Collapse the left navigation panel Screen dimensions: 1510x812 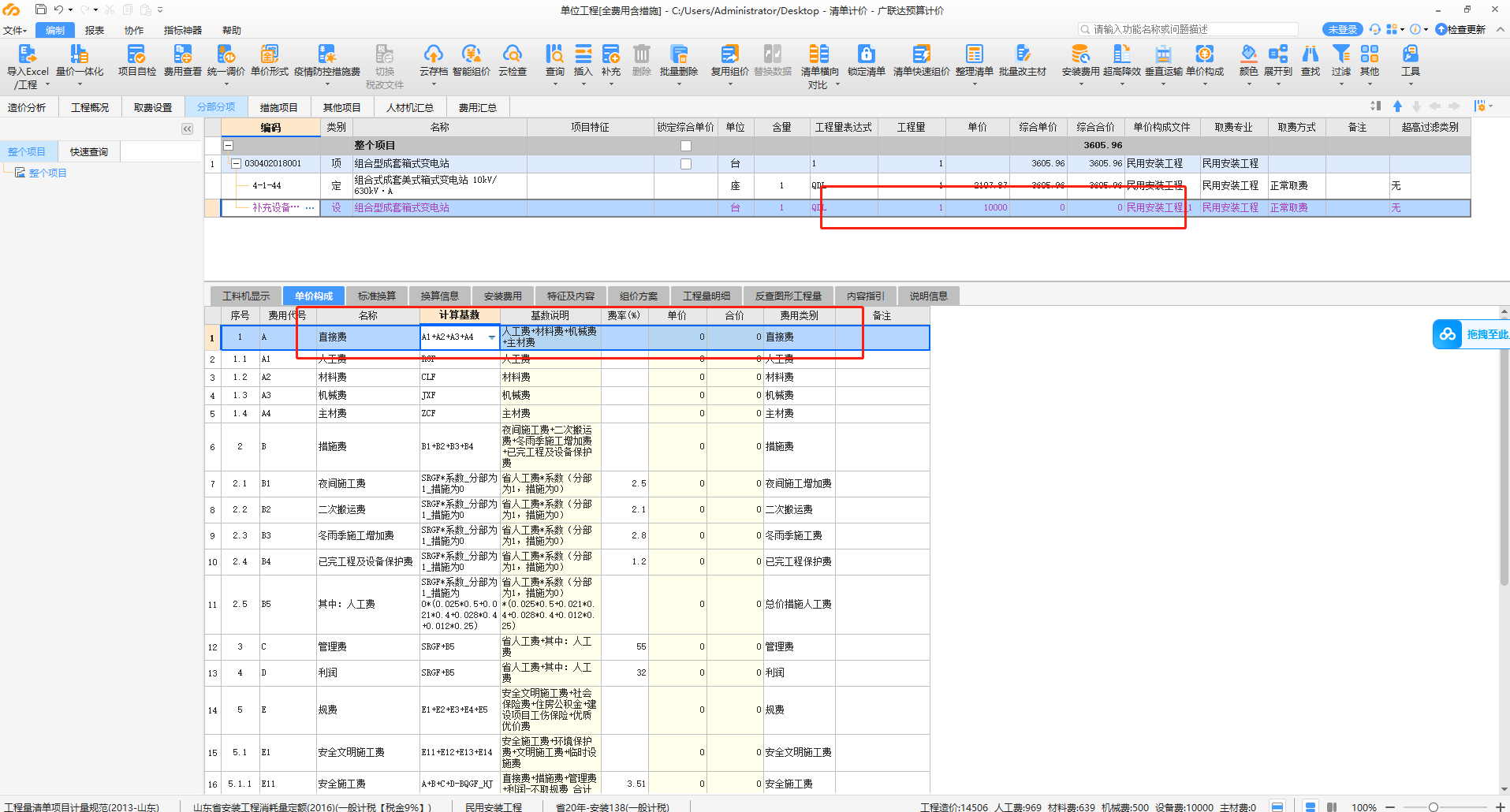tap(187, 129)
